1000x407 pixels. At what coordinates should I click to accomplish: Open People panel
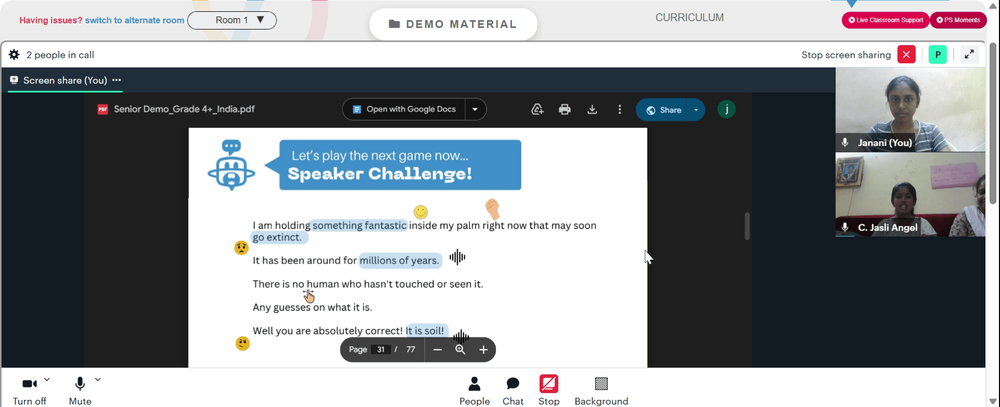(474, 390)
